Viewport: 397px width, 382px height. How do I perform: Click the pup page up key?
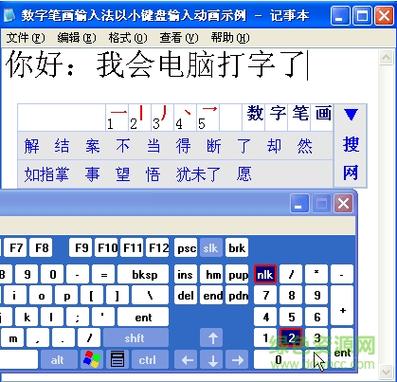[x=237, y=275]
